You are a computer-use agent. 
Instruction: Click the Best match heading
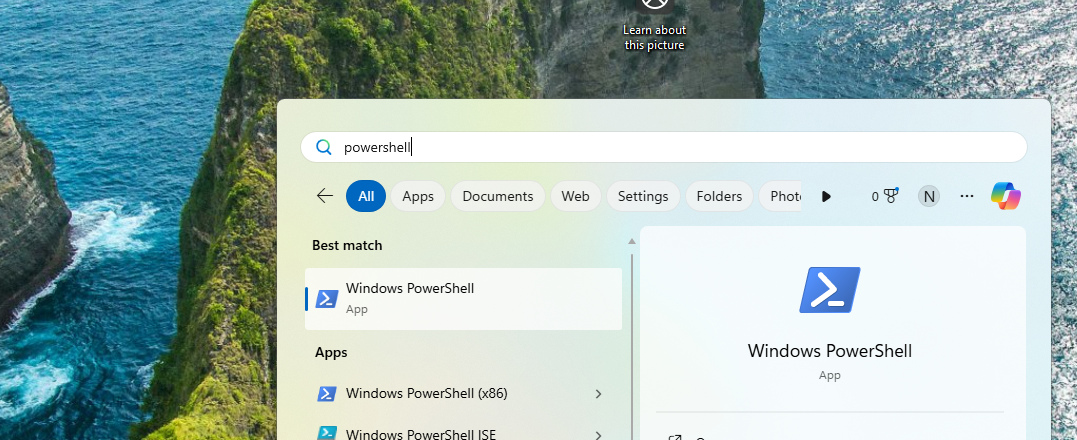[x=347, y=245]
